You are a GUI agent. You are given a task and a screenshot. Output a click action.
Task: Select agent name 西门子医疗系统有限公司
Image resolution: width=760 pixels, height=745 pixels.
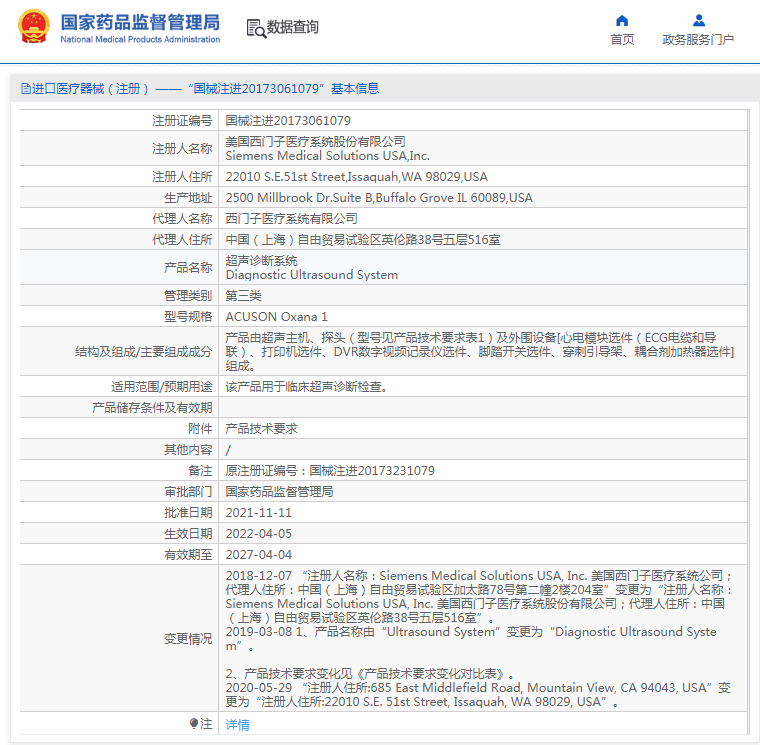tap(291, 219)
